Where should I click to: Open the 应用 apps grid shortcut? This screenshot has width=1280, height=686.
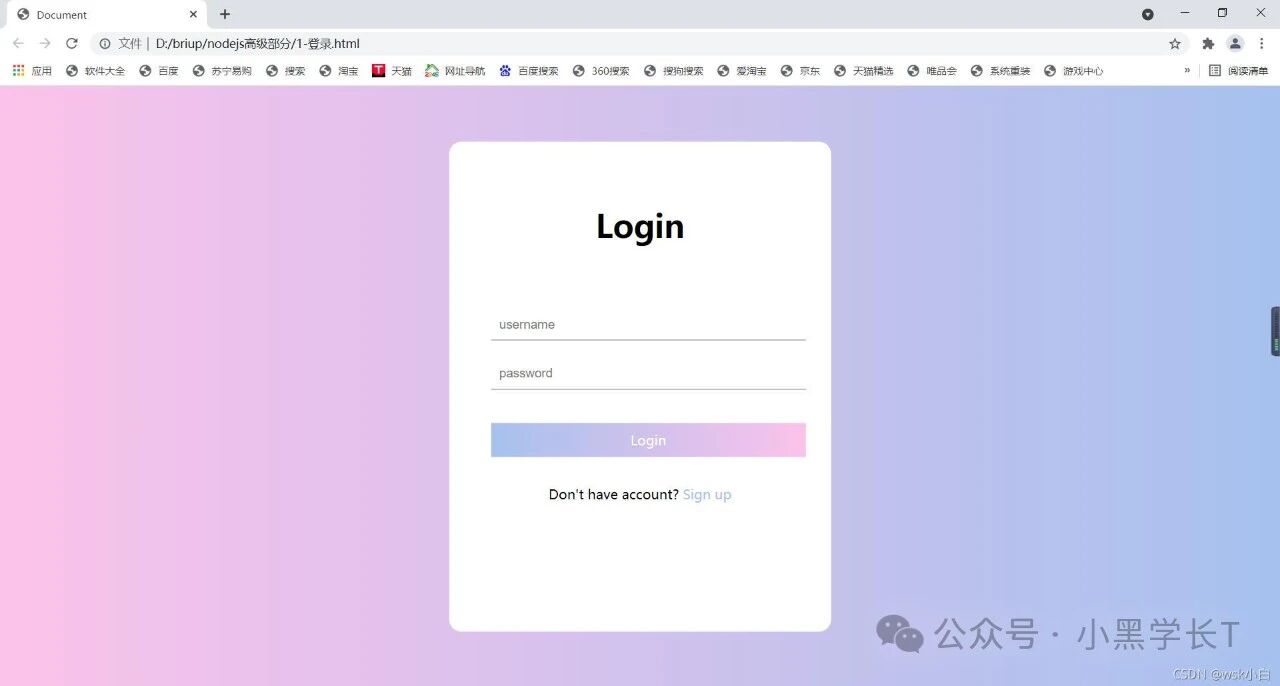32,71
